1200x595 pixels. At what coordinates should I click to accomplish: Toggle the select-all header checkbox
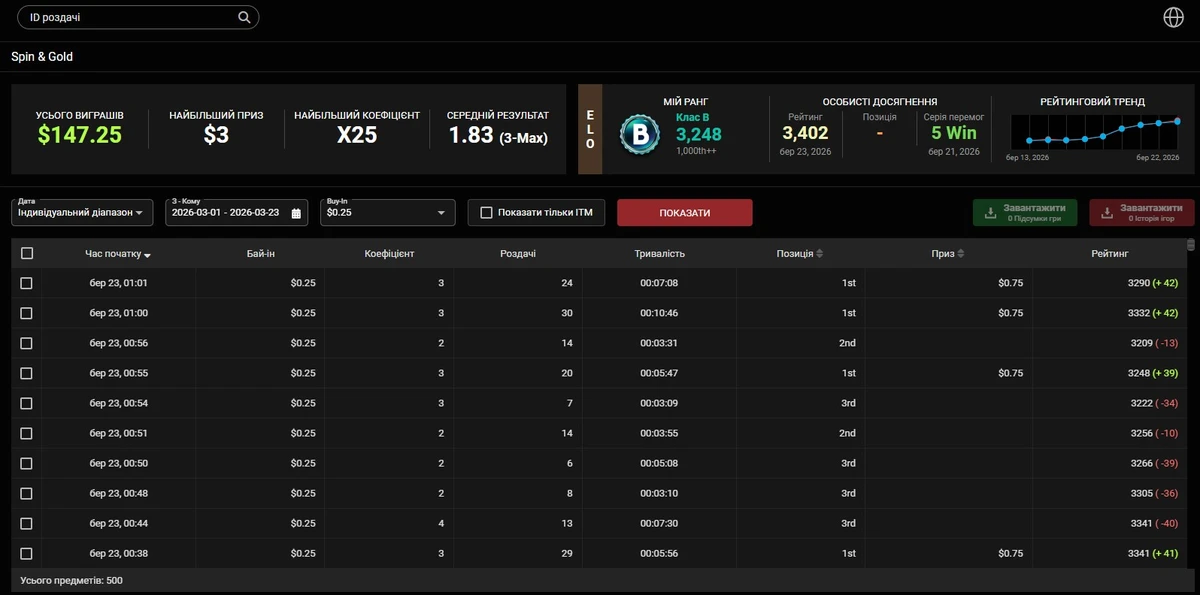click(x=27, y=254)
